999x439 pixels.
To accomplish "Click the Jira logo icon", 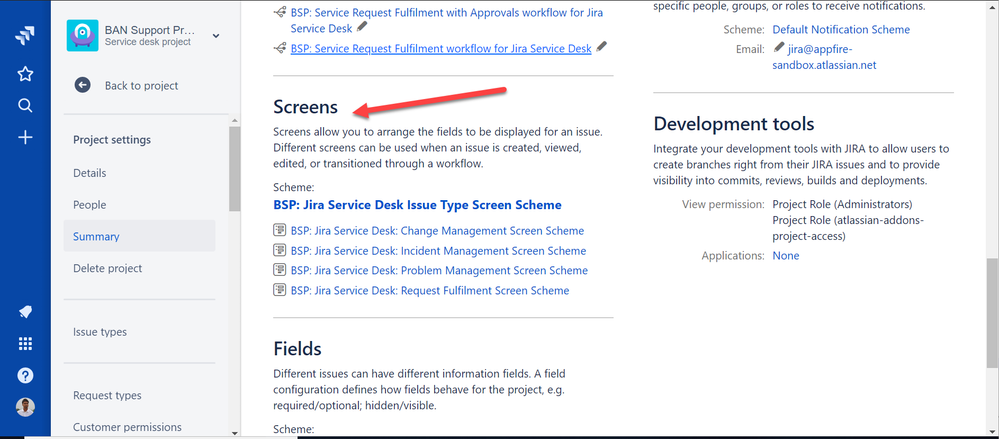I will [25, 36].
